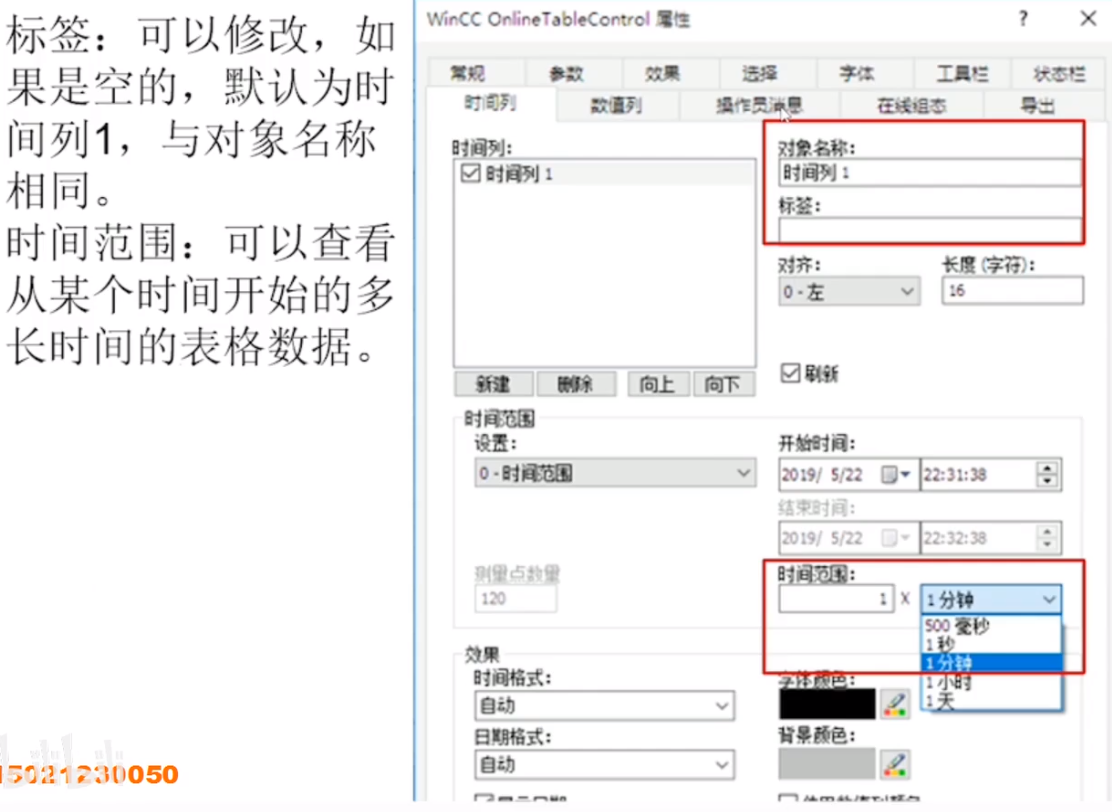Screen dimensions: 1112x812
Task: Click the black 字体颜色 color swatch
Action: click(x=825, y=703)
